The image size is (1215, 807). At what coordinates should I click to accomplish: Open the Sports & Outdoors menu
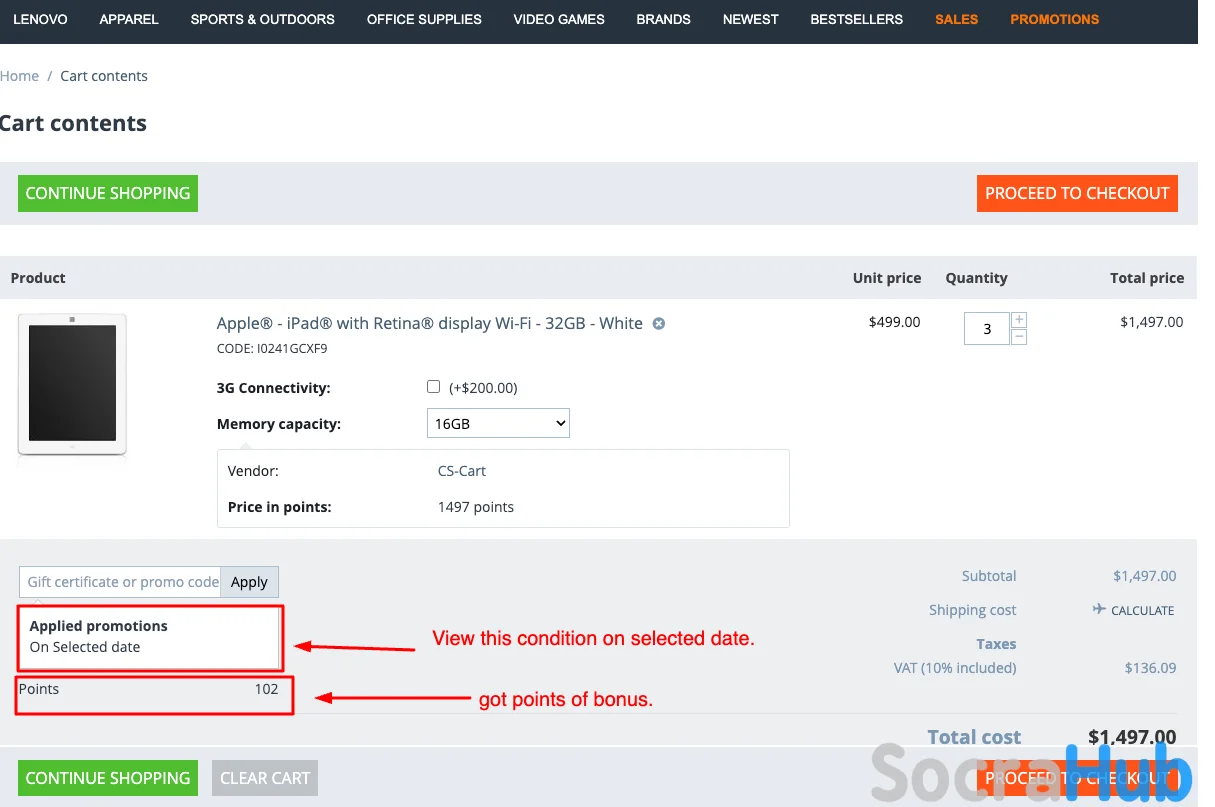pyautogui.click(x=263, y=19)
